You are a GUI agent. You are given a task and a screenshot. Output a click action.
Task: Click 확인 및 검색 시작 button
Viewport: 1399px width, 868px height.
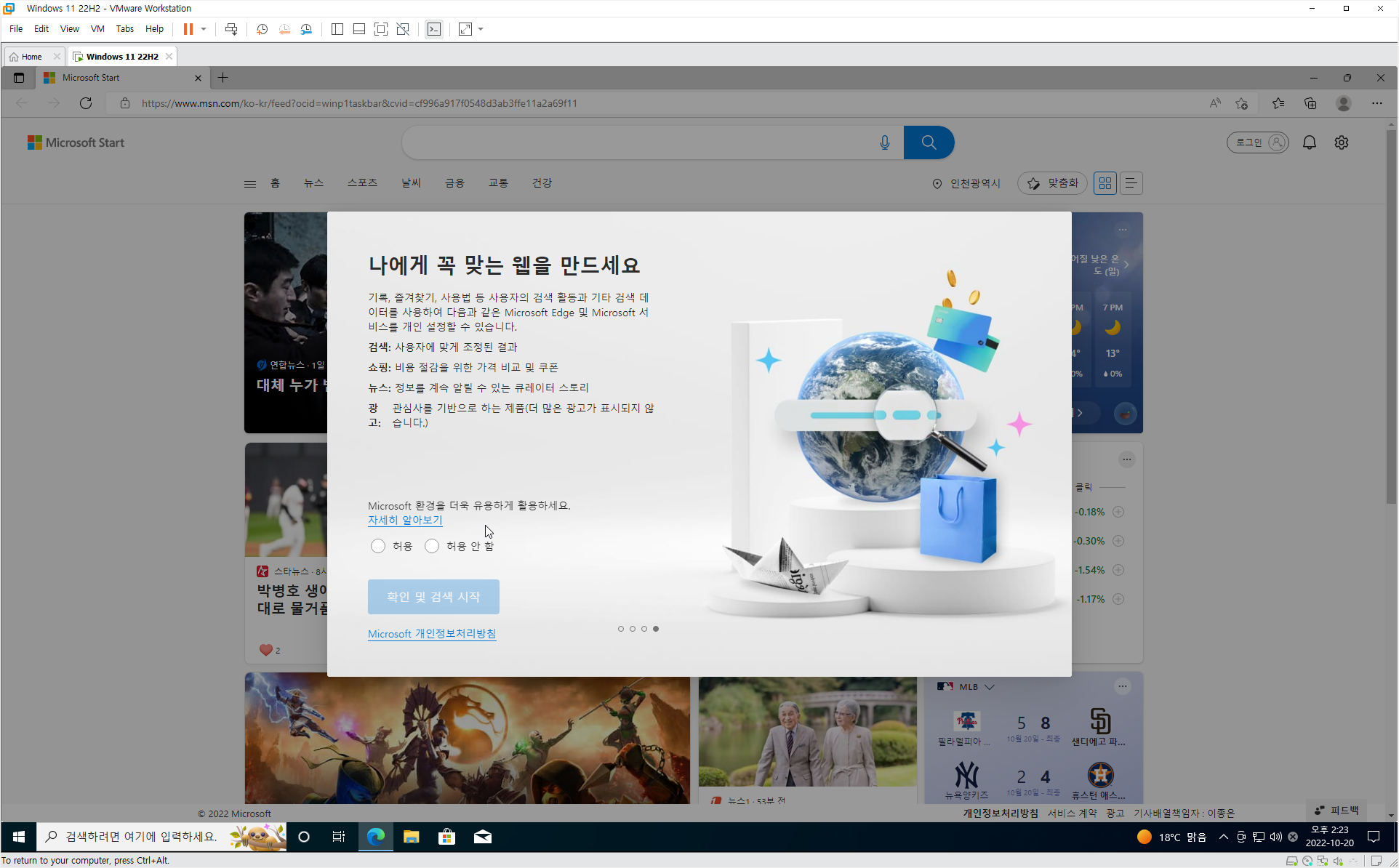pos(433,597)
